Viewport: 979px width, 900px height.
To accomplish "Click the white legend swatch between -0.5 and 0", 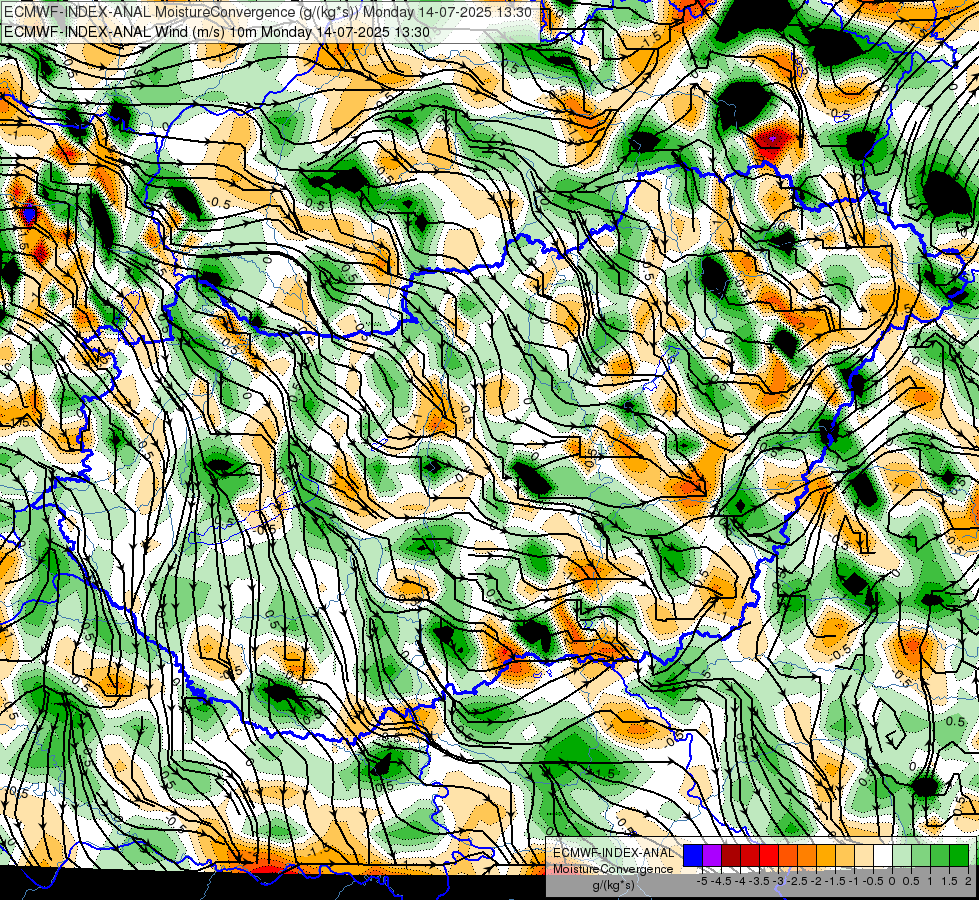I will coord(883,855).
